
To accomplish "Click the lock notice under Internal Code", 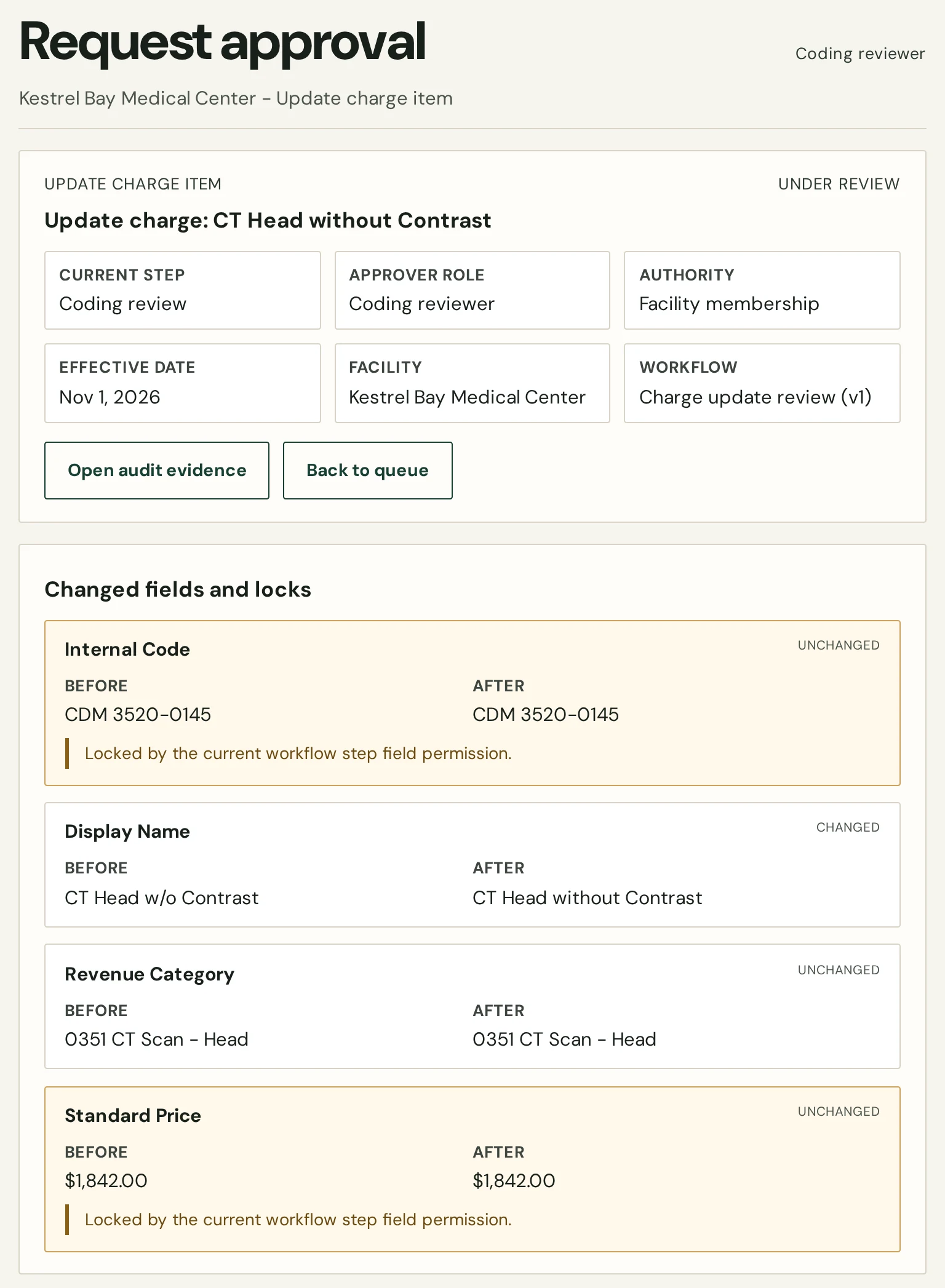I will point(298,753).
